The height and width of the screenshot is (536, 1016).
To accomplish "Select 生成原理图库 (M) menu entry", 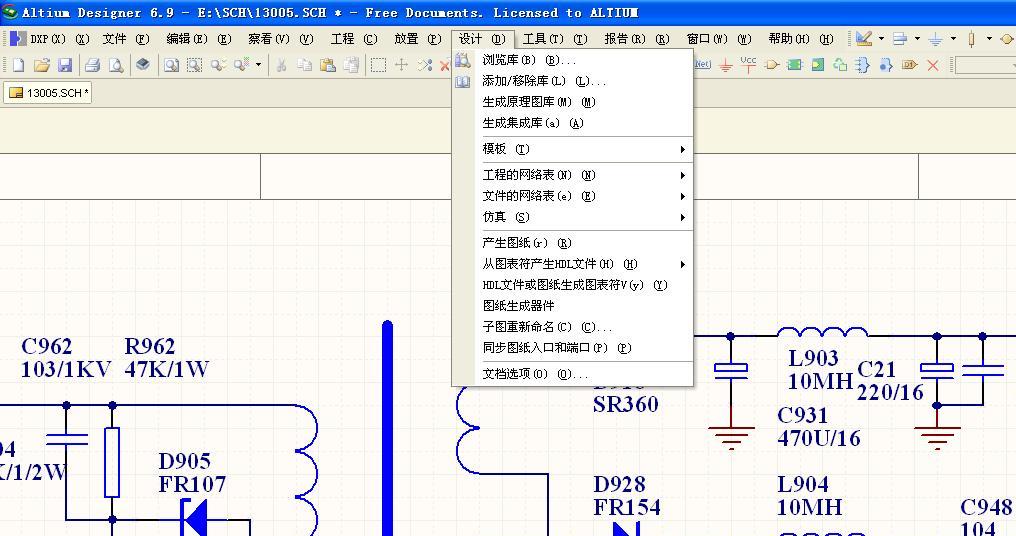I will coord(573,102).
